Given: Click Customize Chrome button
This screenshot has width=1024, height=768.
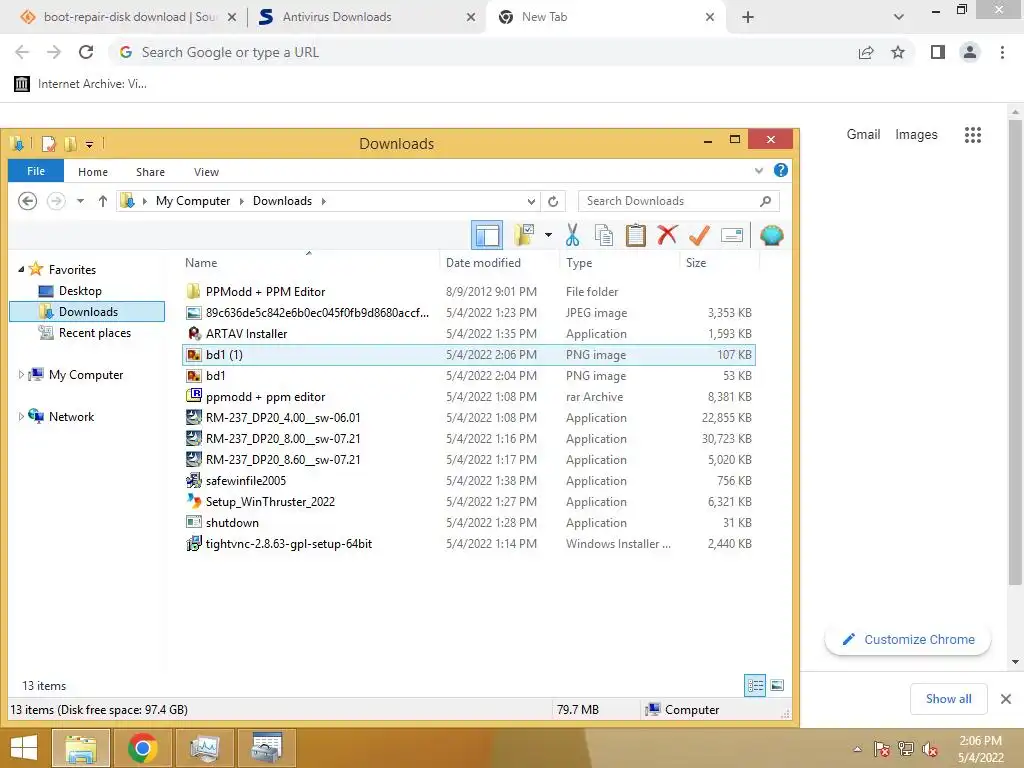Looking at the screenshot, I should tap(908, 639).
